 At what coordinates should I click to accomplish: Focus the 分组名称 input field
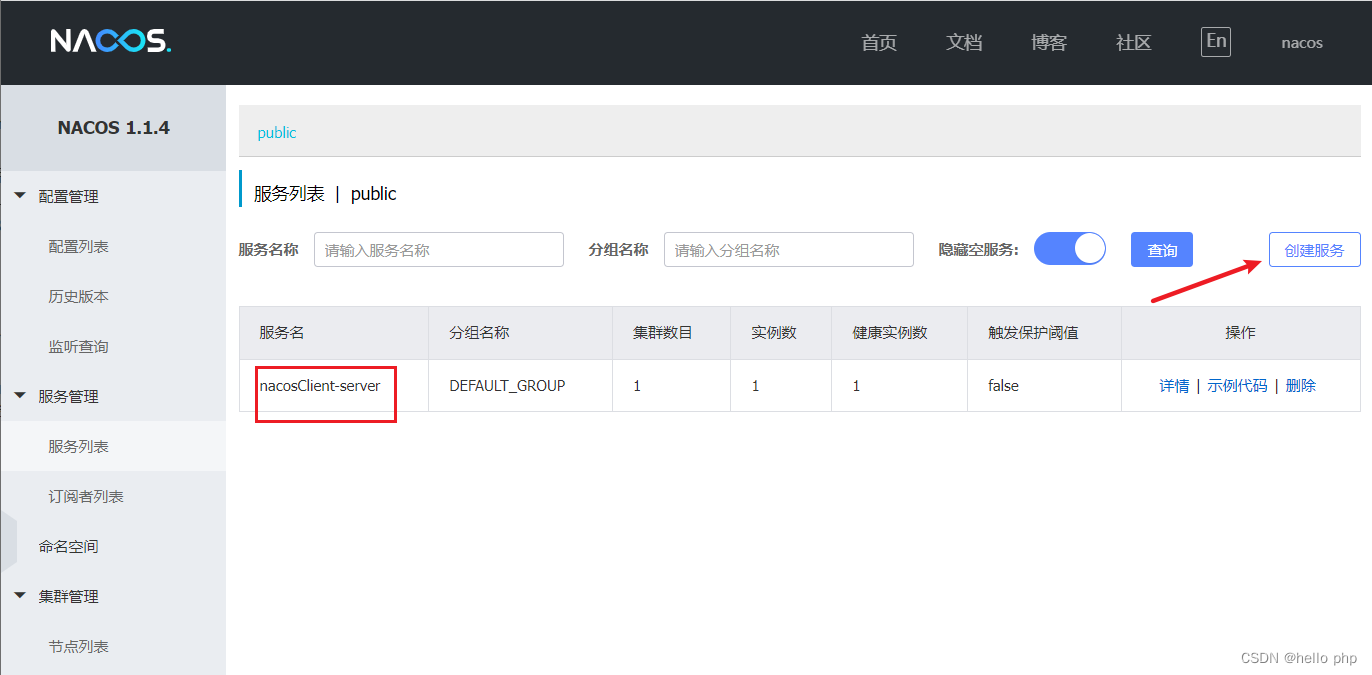pyautogui.click(x=789, y=250)
